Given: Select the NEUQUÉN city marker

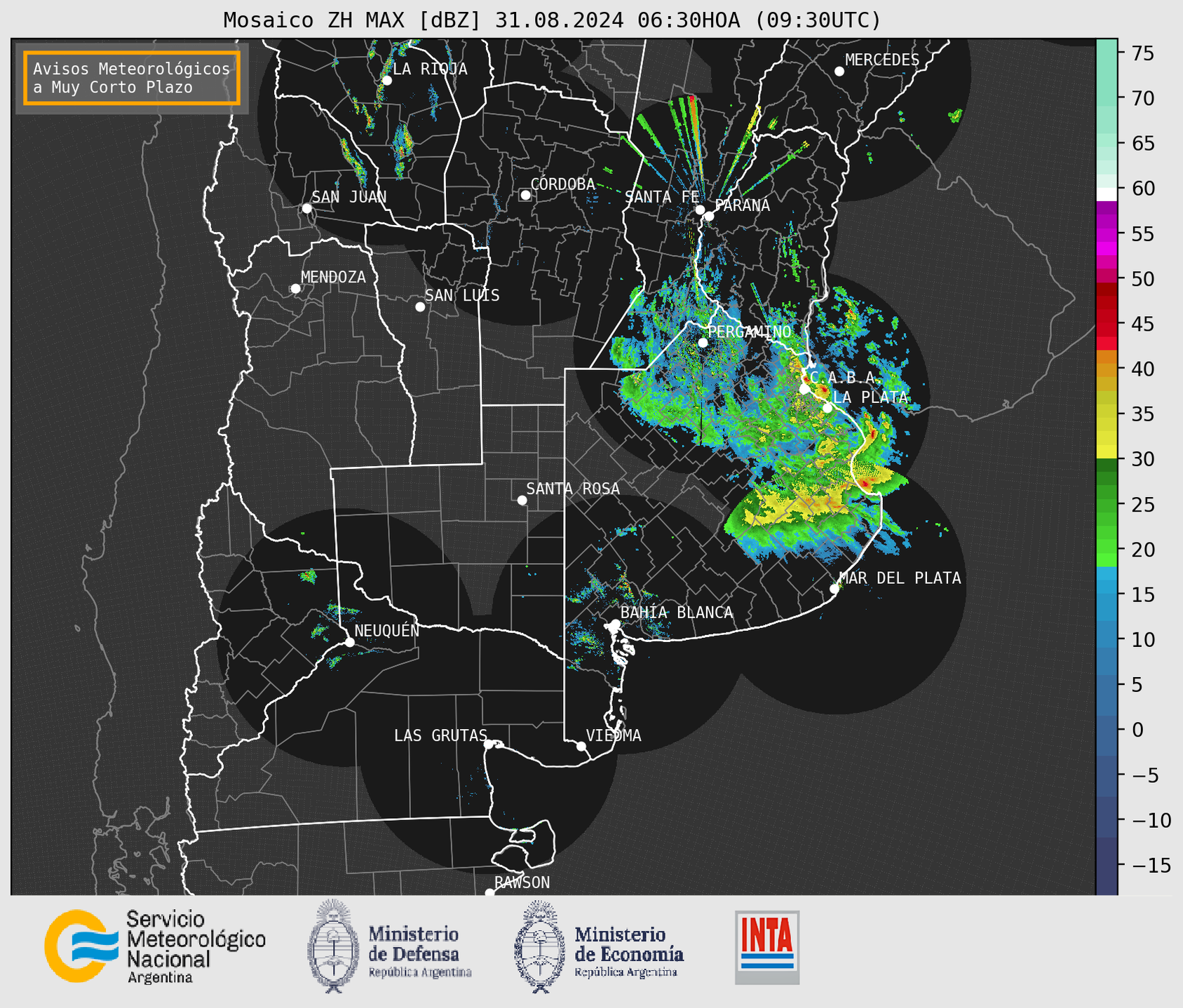Looking at the screenshot, I should click(x=350, y=642).
